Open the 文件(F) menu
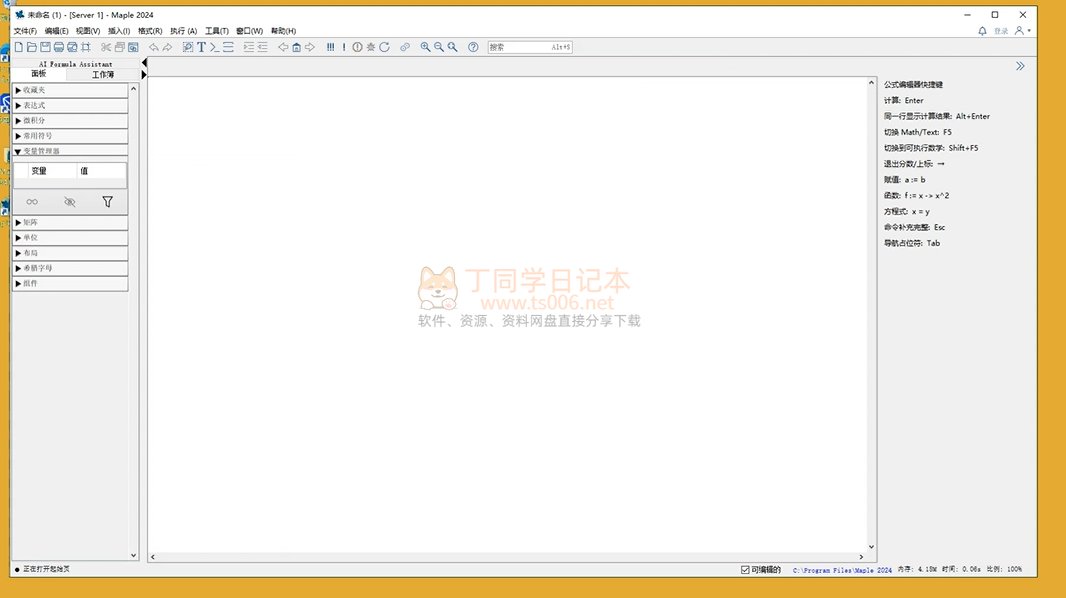 25,31
